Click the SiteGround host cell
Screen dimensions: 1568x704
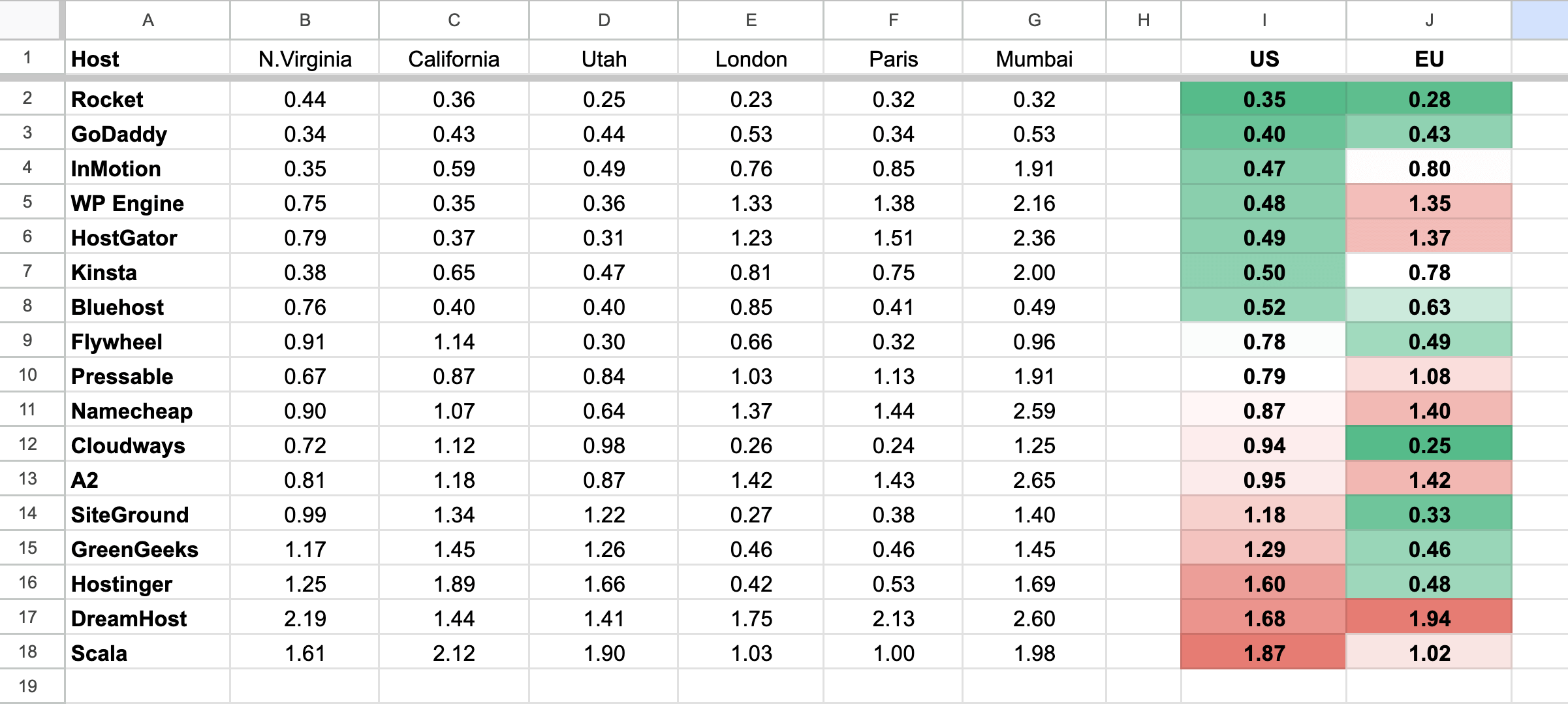point(148,514)
